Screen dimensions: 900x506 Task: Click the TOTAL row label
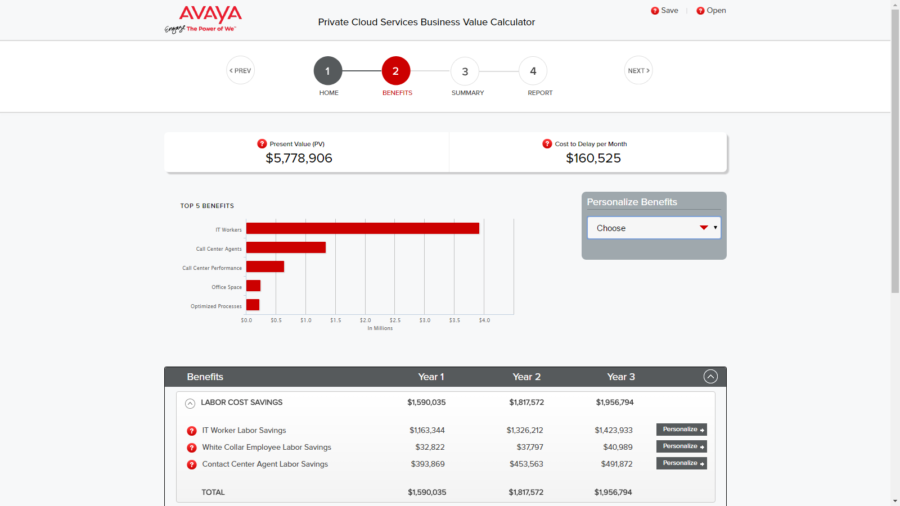click(x=213, y=492)
